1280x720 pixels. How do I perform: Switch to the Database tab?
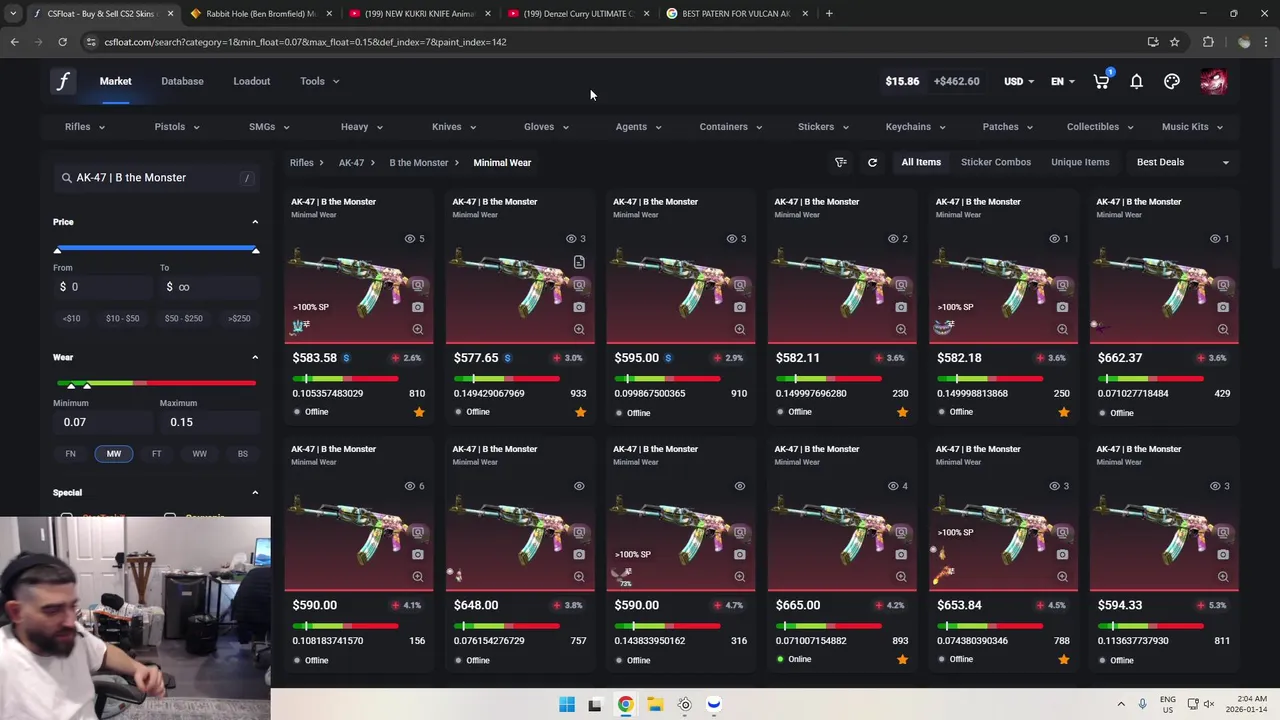click(182, 81)
